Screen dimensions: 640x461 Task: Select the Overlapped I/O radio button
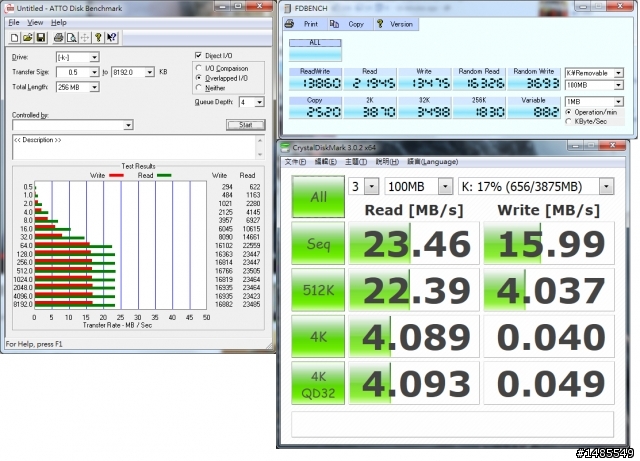(198, 78)
